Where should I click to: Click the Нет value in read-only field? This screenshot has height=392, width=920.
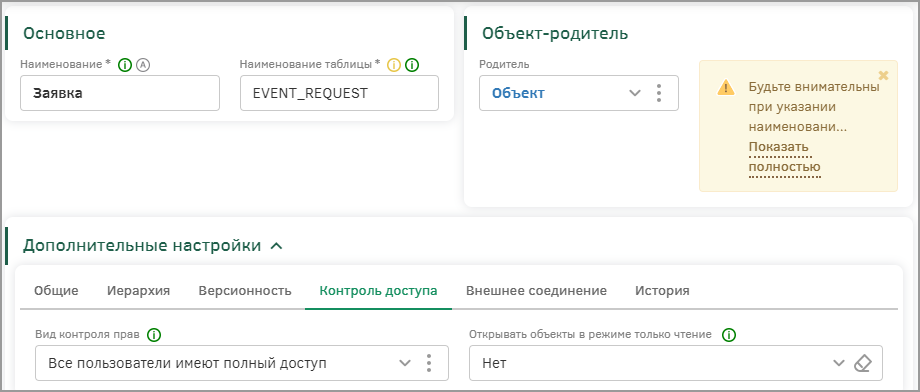tap(494, 363)
